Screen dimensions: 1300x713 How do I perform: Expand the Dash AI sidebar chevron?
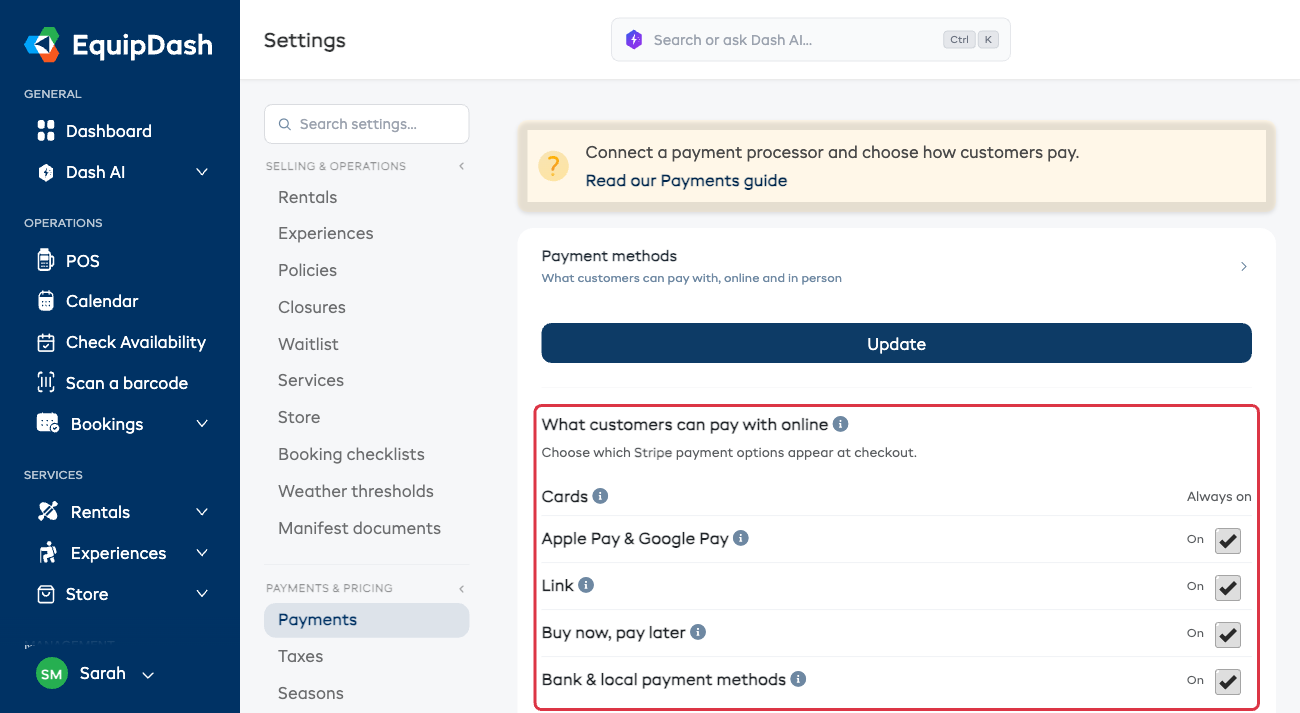click(202, 172)
